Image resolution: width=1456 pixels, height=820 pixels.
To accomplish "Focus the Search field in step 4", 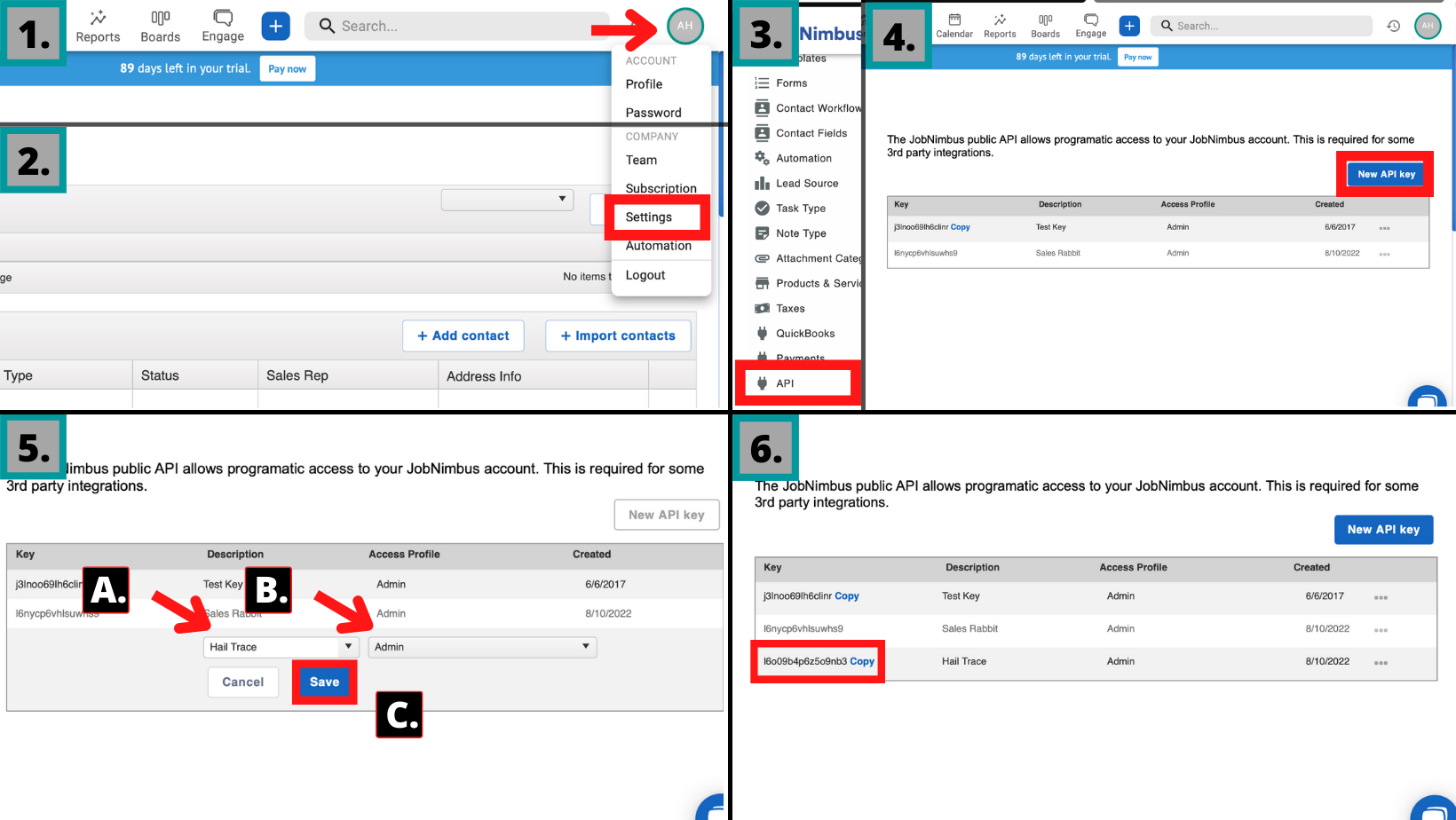I will click(x=1262, y=26).
